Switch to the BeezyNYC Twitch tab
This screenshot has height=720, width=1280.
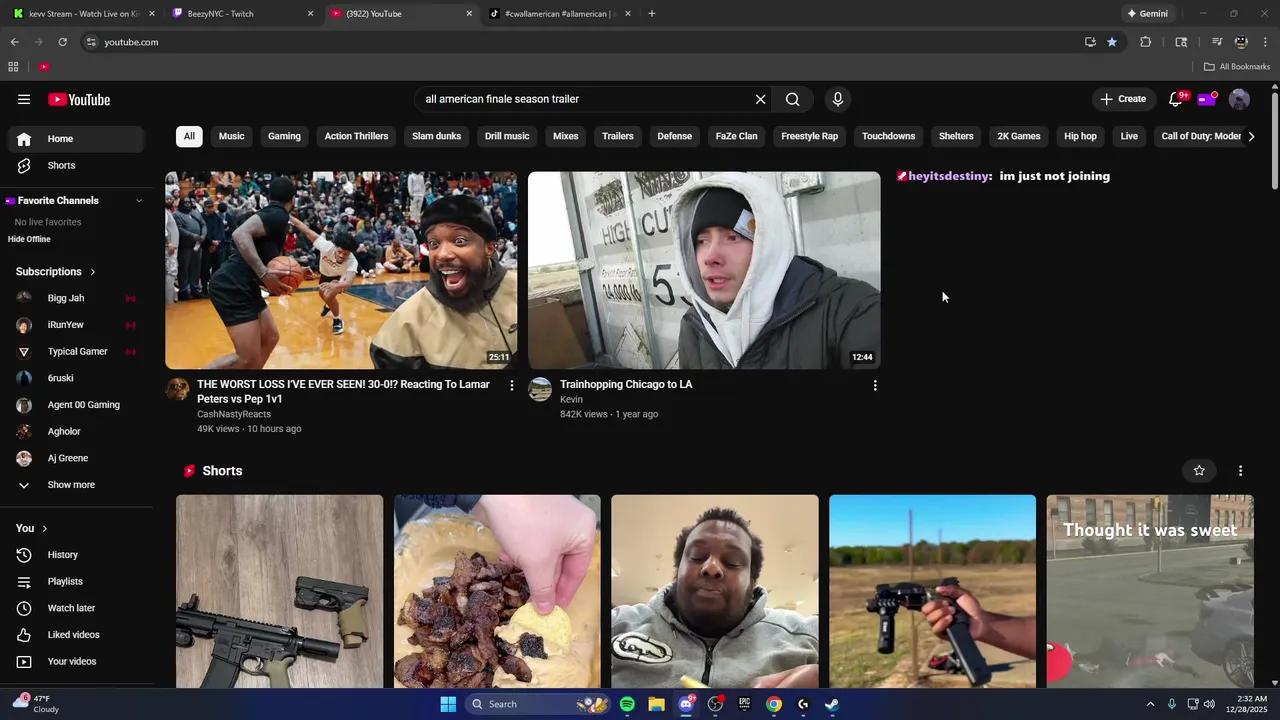(241, 14)
